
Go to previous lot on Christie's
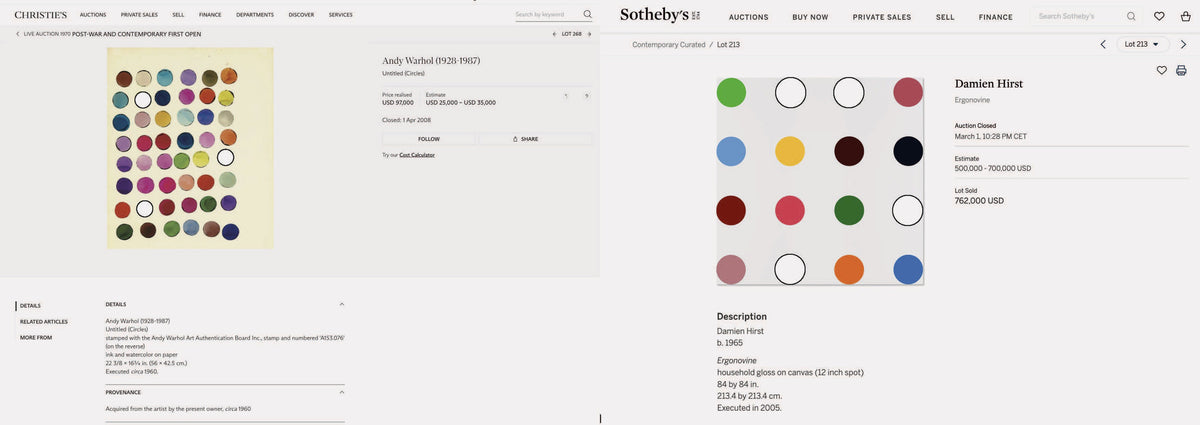click(554, 34)
